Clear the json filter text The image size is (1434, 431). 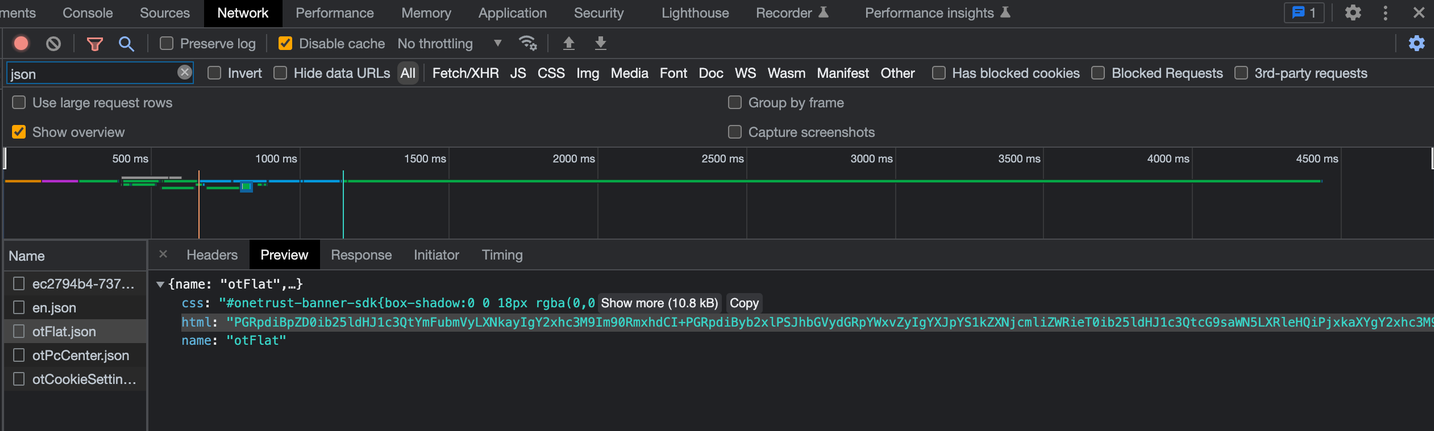tap(185, 72)
